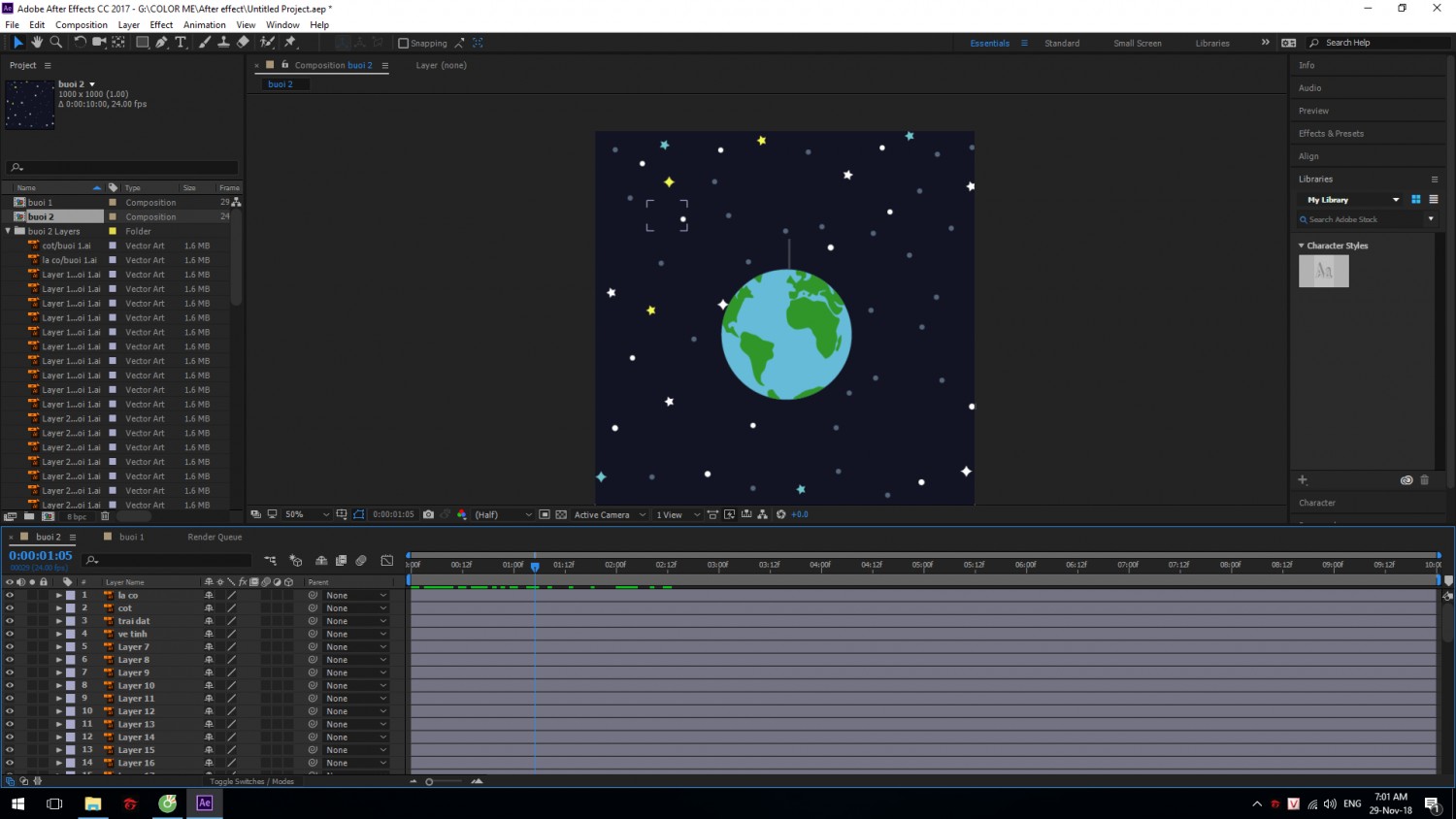Screen dimensions: 1456x819
Task: Switch to the Small Screen workspace
Action: tap(1138, 43)
